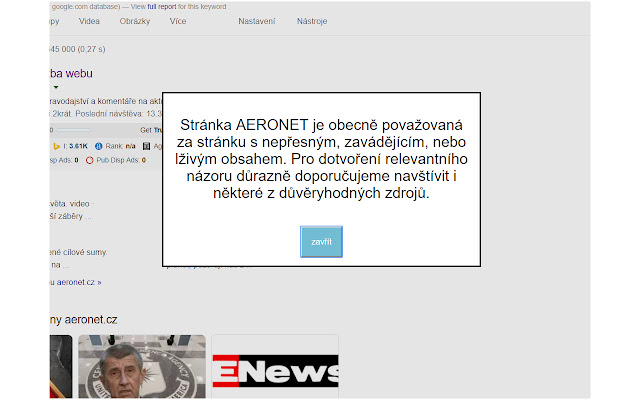Click the full report link
The height and width of the screenshot is (400, 640).
tap(162, 7)
